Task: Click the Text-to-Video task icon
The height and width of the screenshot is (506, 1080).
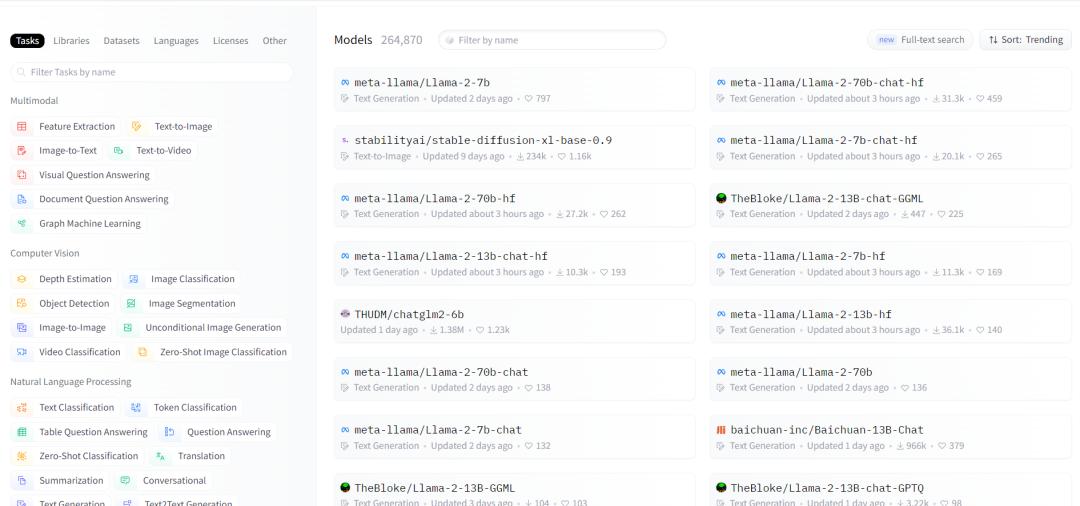Action: (x=118, y=151)
